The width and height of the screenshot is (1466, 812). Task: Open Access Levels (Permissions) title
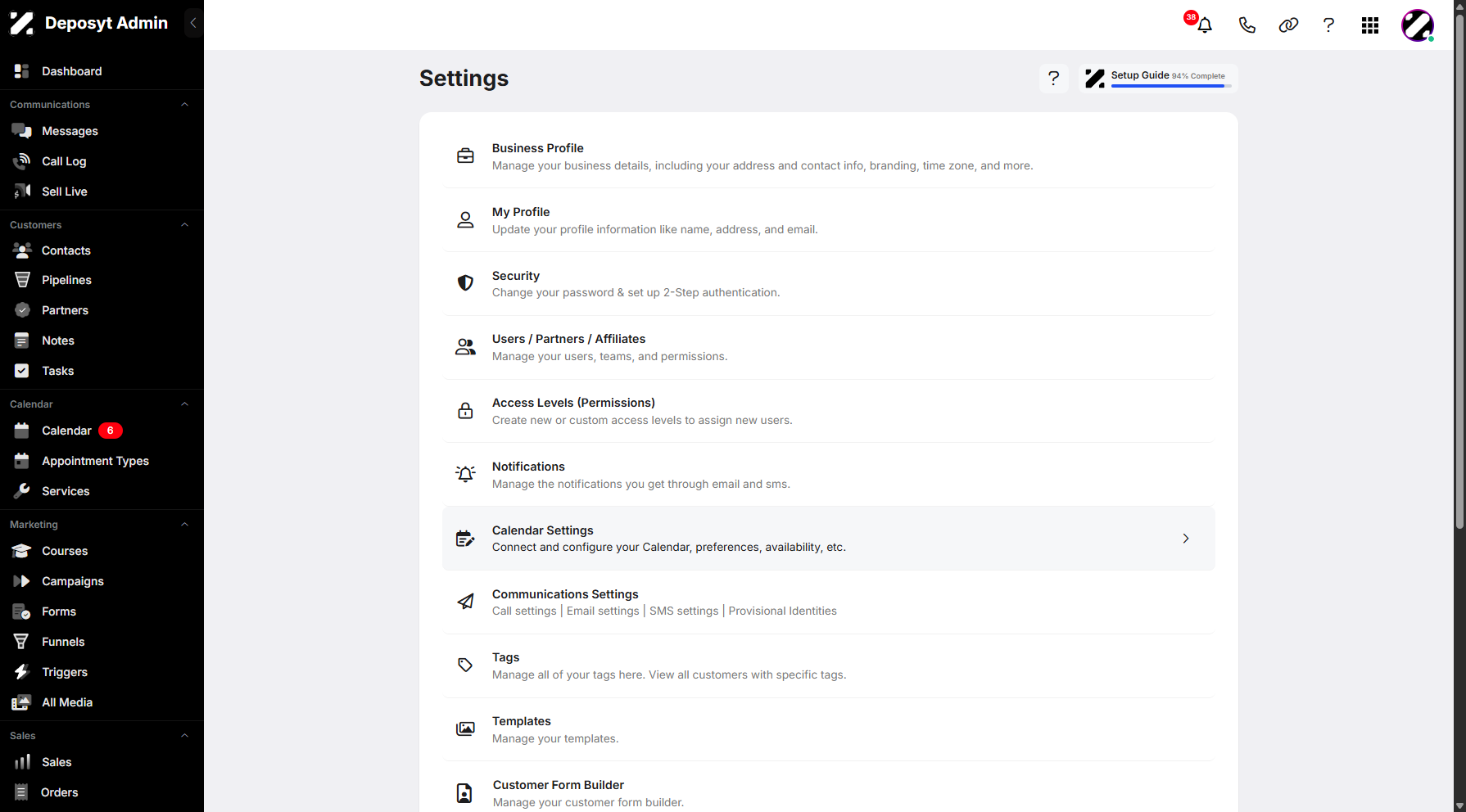click(x=573, y=403)
